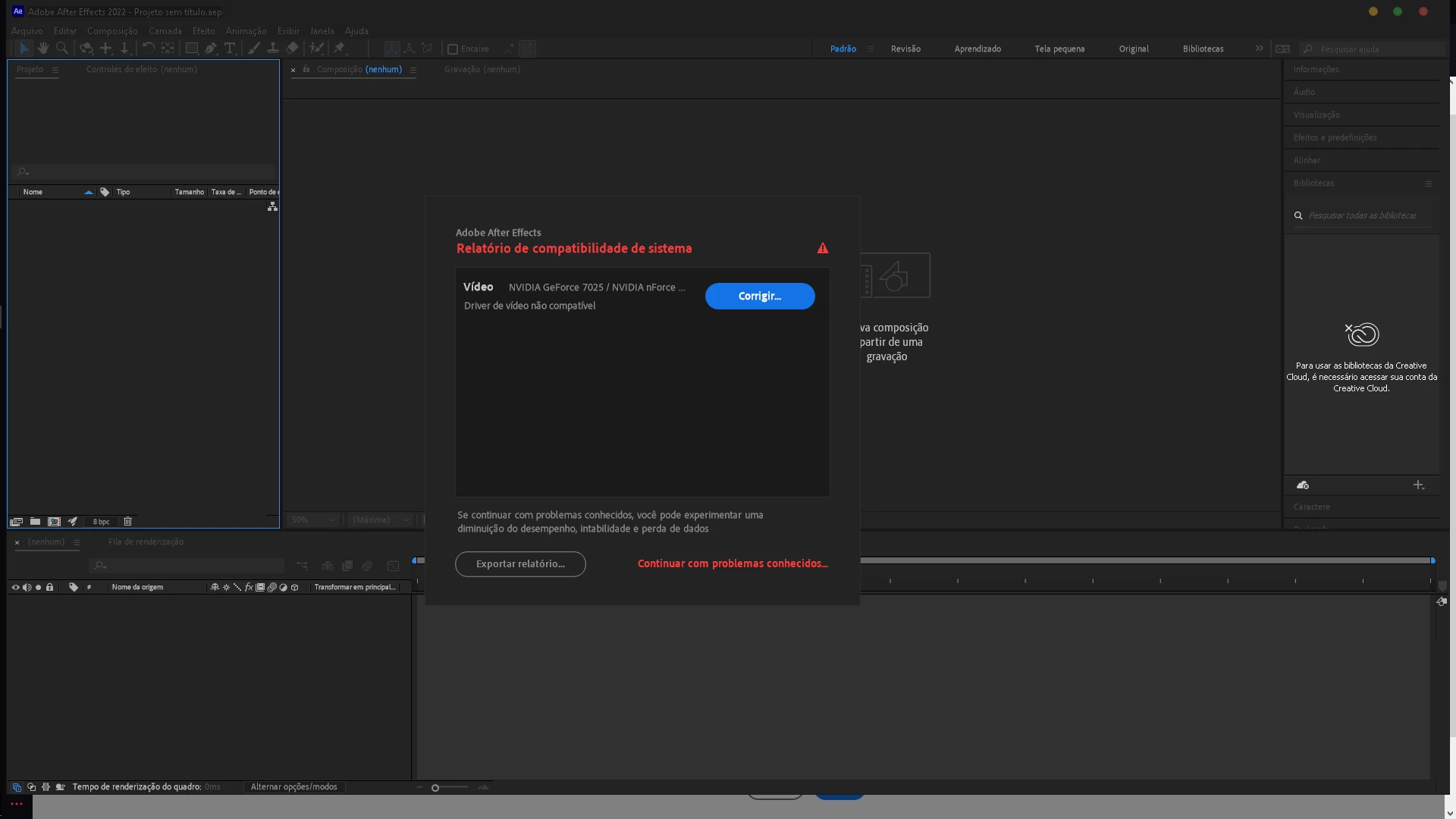Toggle the video eye column header in timeline
Viewport: 1456px width, 819px height.
pyautogui.click(x=15, y=587)
